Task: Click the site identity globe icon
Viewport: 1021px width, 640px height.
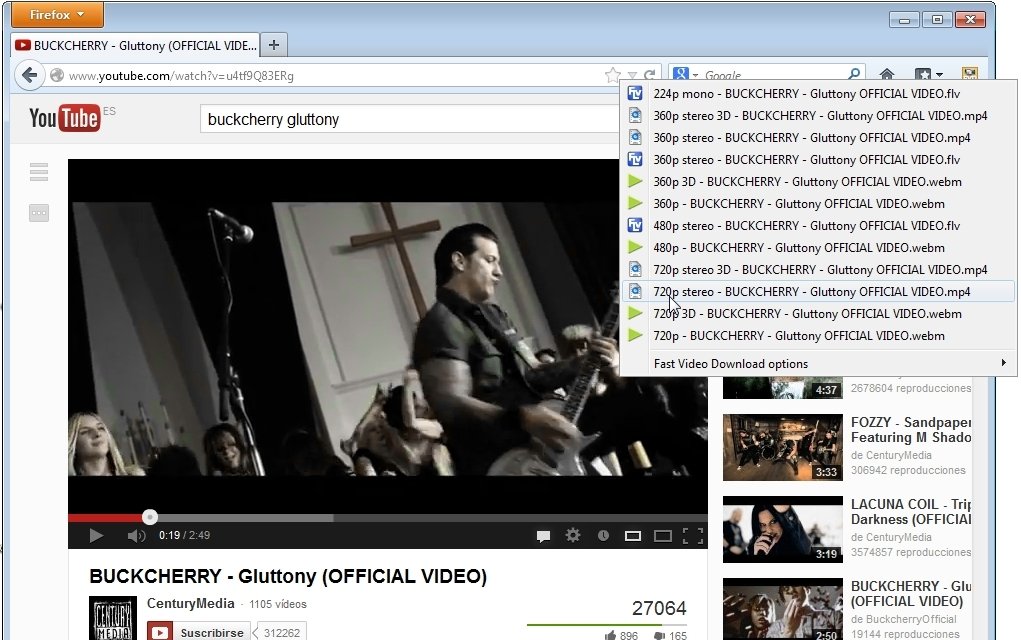Action: click(57, 76)
